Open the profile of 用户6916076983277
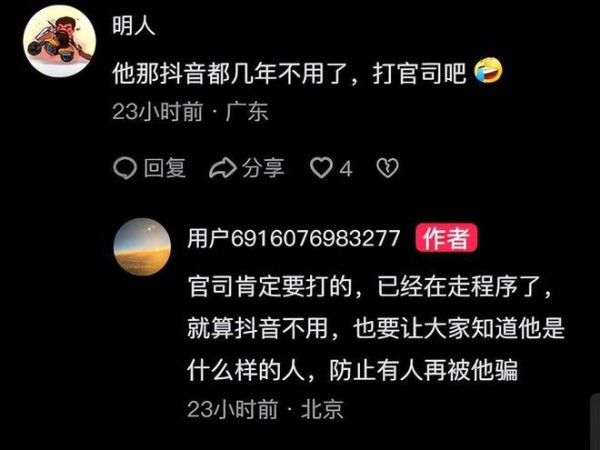The image size is (600, 450). (x=293, y=238)
